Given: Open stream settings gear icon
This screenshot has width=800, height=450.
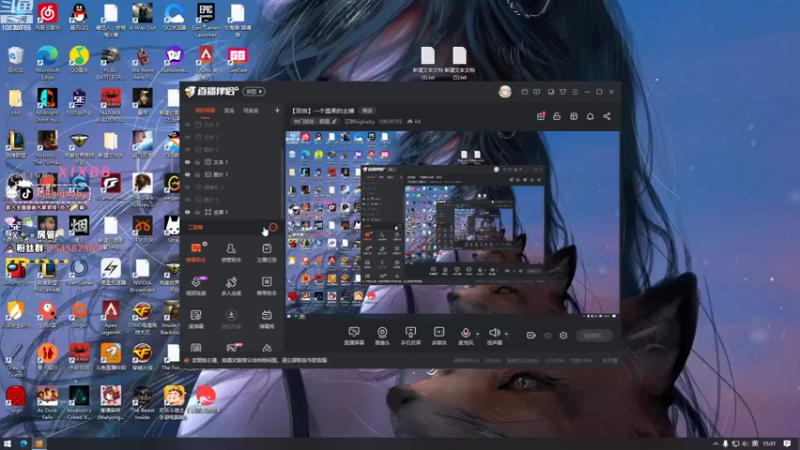Looking at the screenshot, I should click(x=563, y=335).
